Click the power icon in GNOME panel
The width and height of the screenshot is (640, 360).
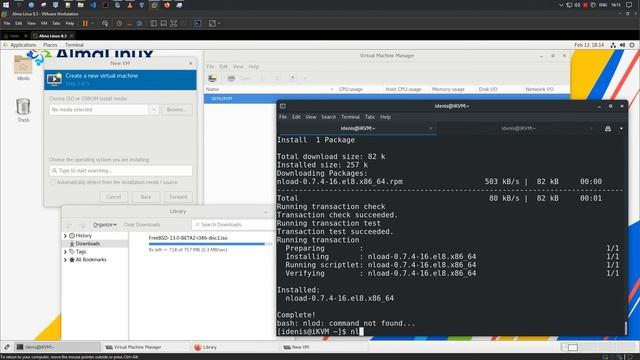[632, 45]
